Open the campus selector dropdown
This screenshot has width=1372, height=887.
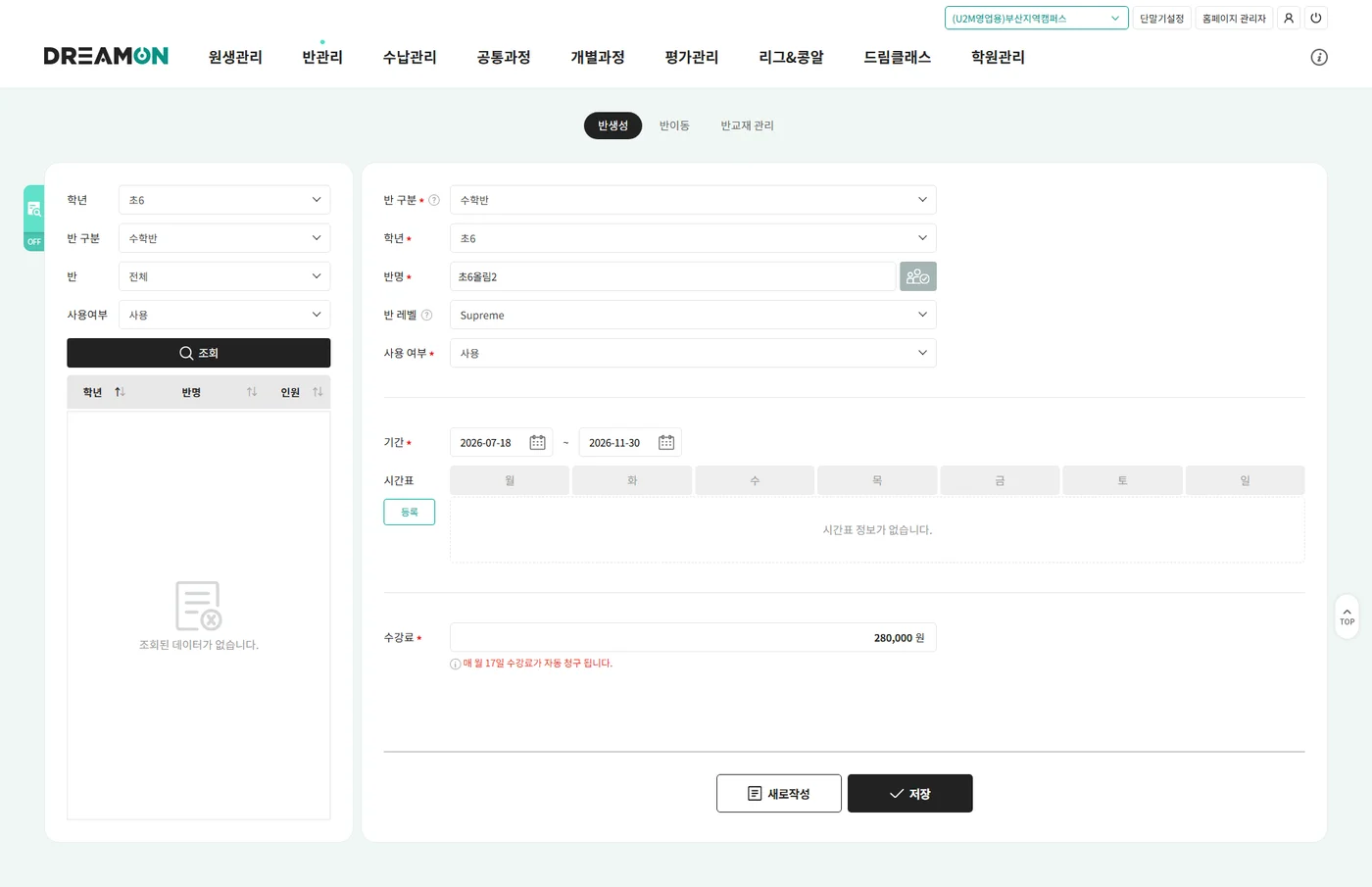tap(1036, 18)
